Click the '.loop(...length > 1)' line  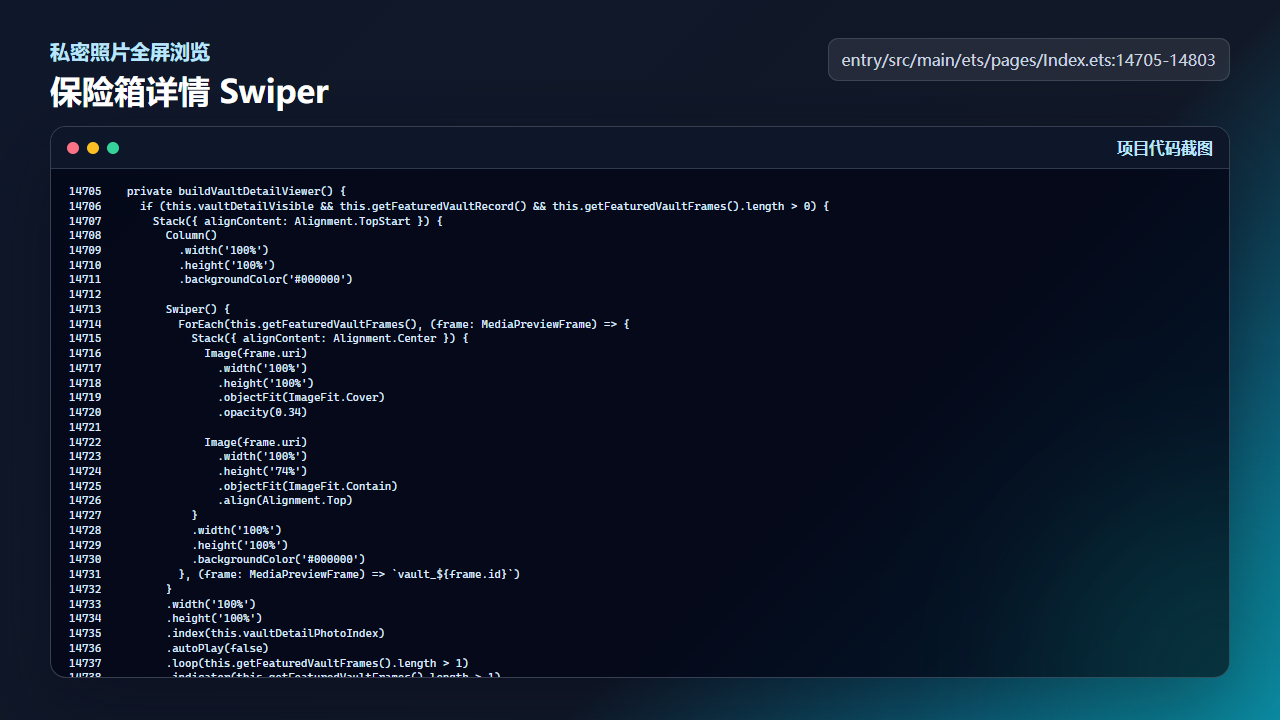pos(317,663)
